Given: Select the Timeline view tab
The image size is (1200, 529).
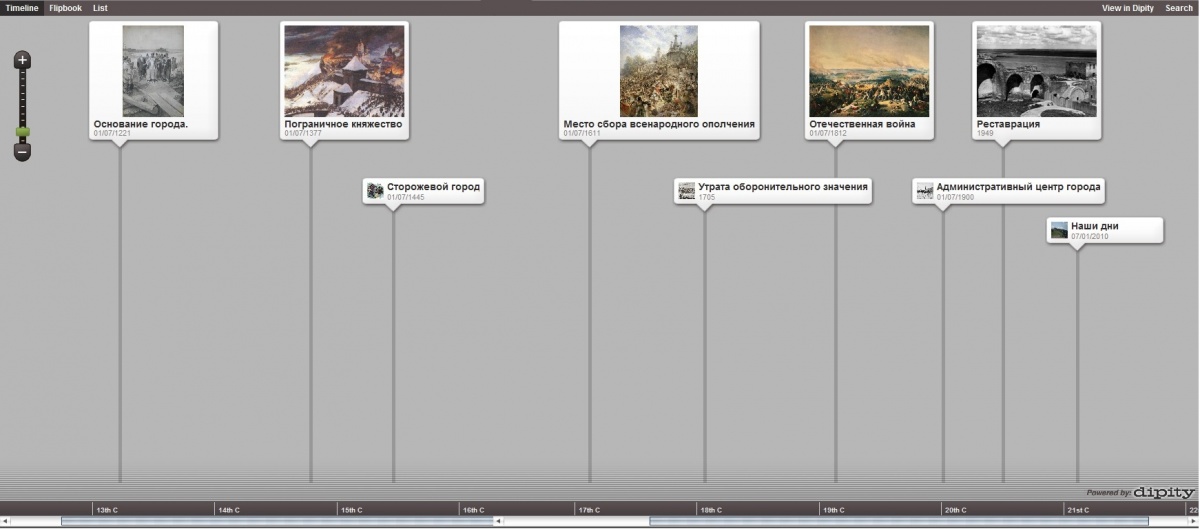Looking at the screenshot, I should [22, 8].
